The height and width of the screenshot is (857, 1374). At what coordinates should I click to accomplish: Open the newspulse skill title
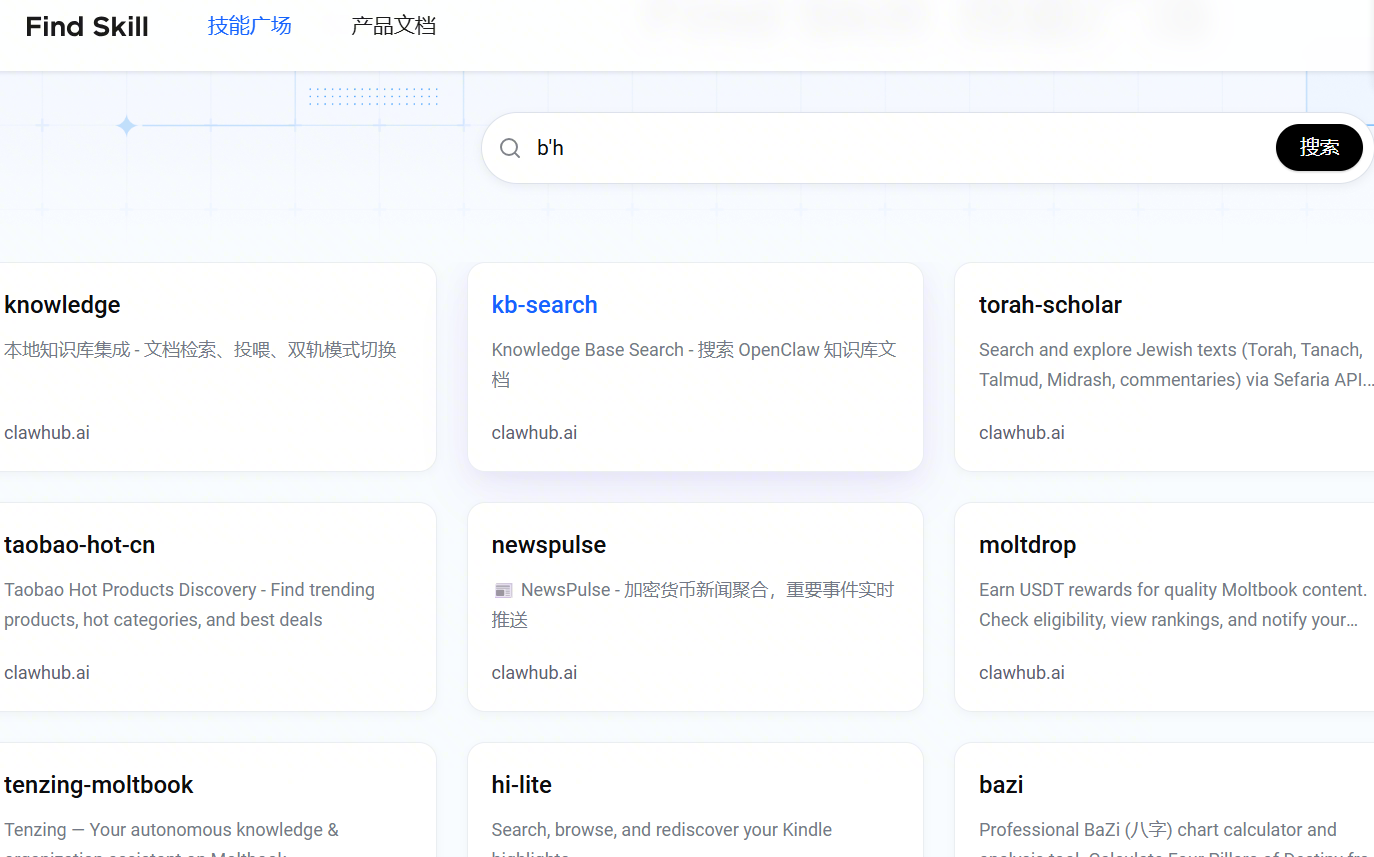tap(548, 545)
